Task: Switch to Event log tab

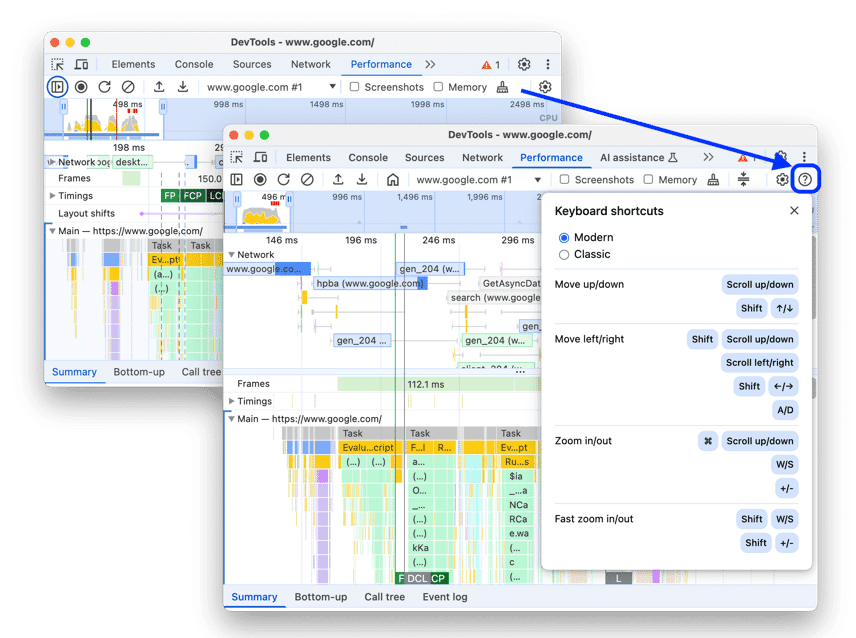Action: click(x=444, y=597)
